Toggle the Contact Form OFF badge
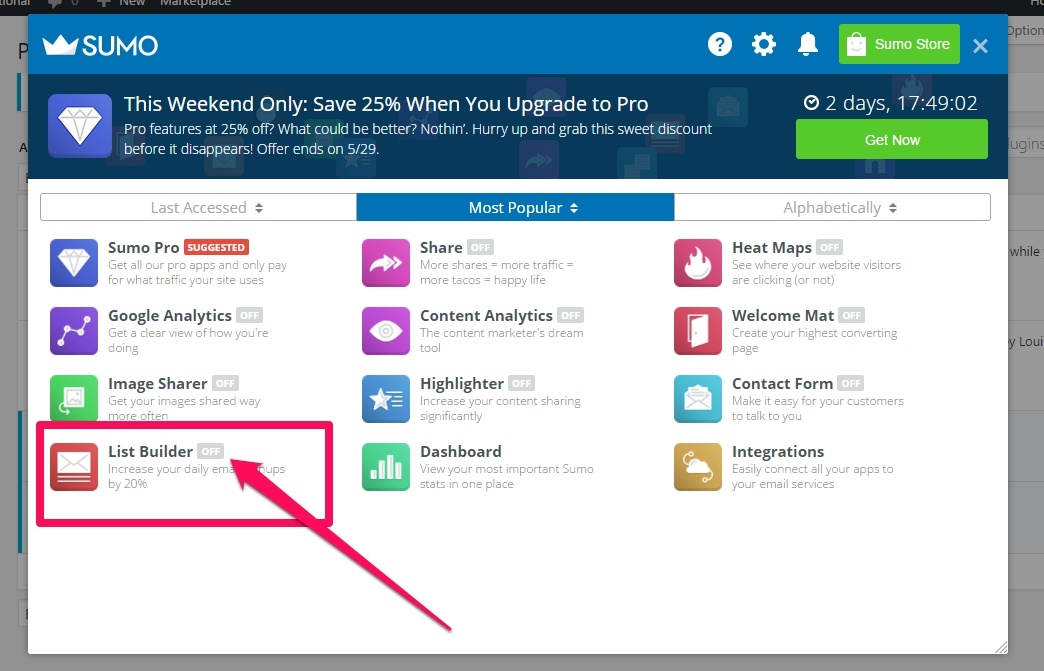The image size is (1044, 671). click(x=851, y=383)
